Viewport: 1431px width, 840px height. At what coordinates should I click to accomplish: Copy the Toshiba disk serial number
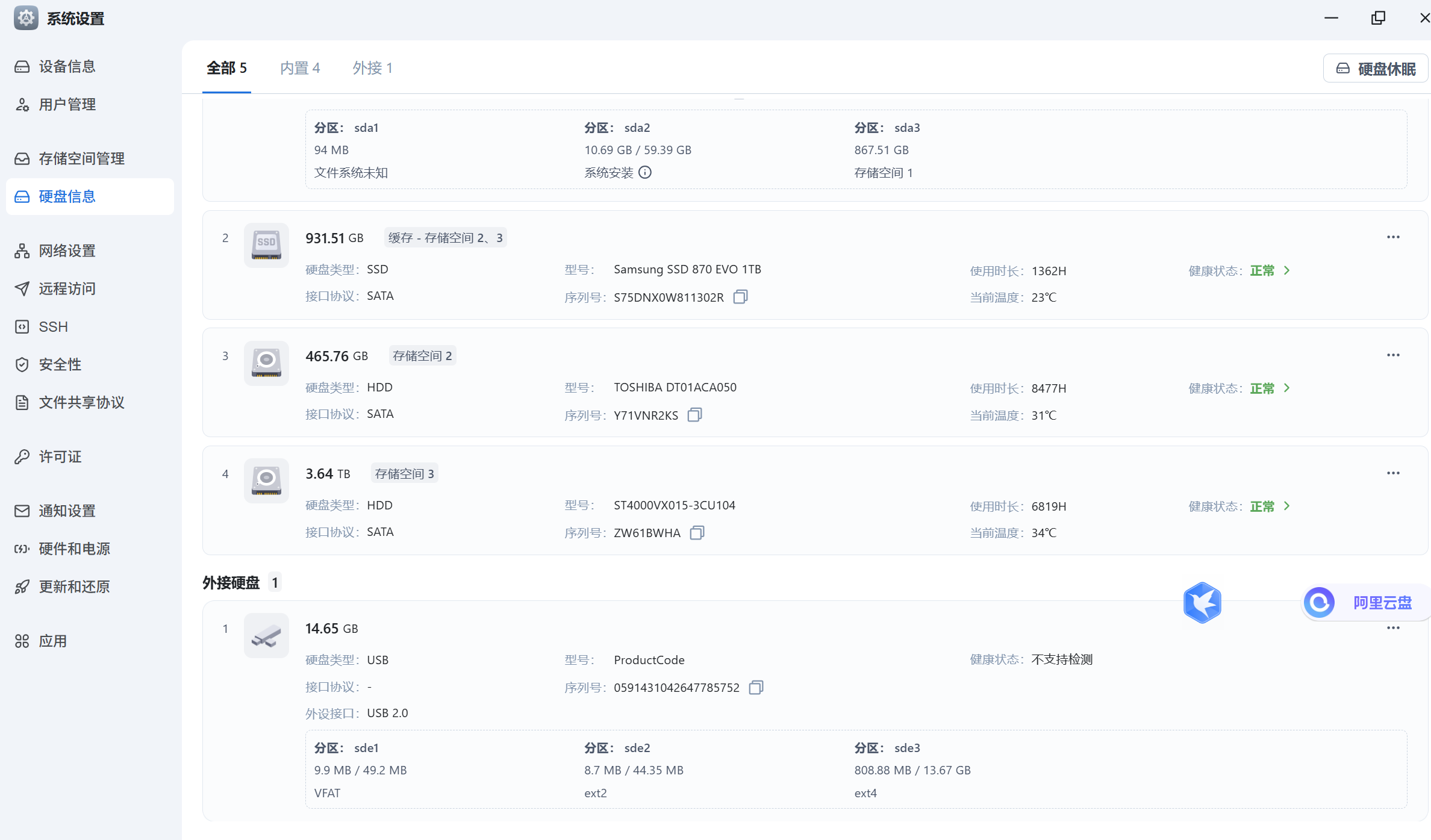(695, 415)
